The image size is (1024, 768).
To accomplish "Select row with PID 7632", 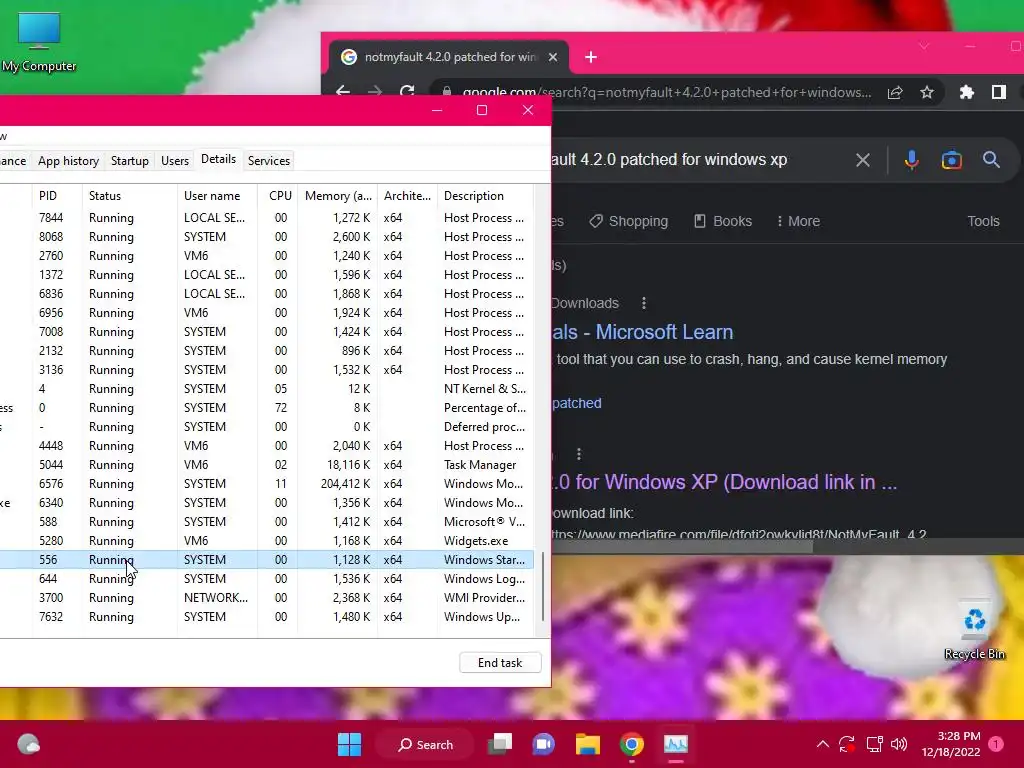I will pos(266,616).
